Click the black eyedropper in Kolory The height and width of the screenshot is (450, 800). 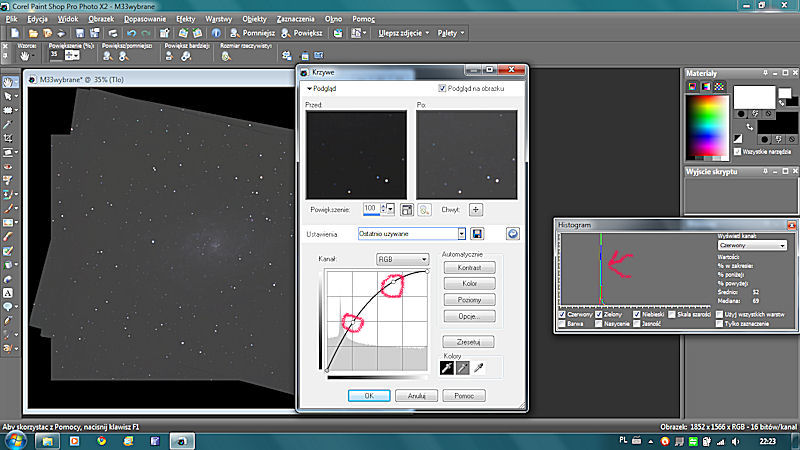(447, 368)
